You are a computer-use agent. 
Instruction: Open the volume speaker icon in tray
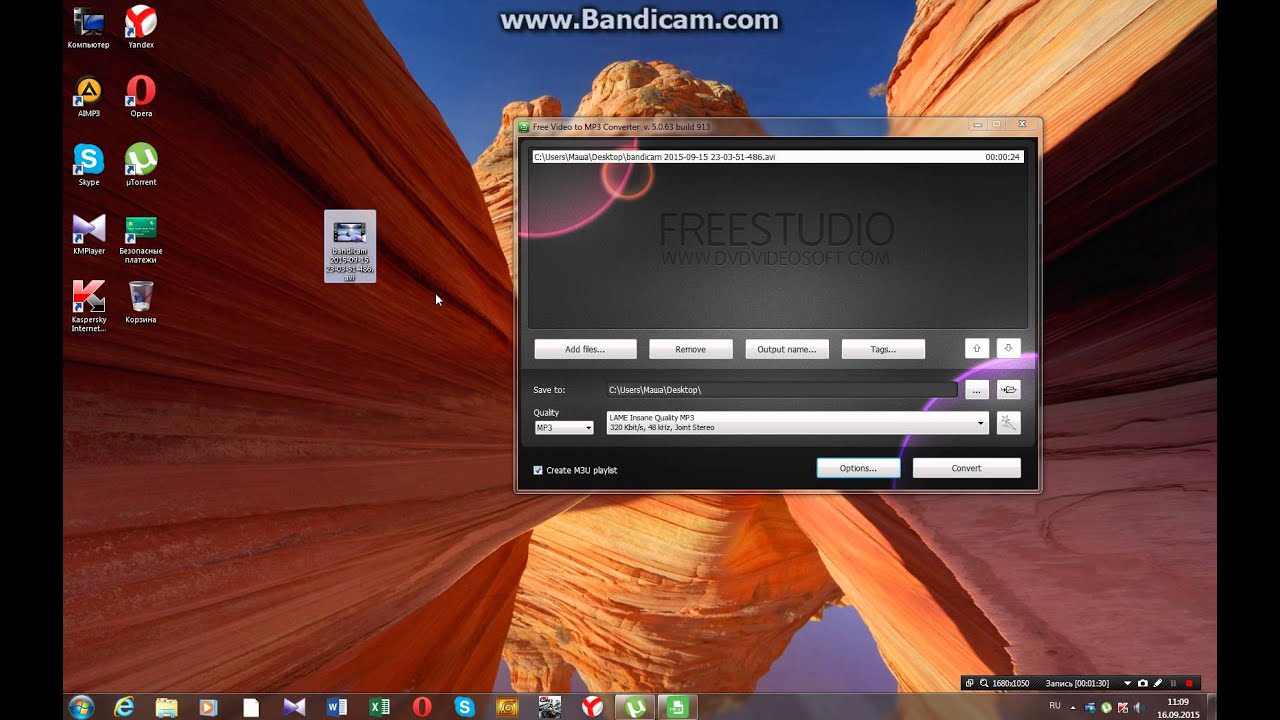pyautogui.click(x=1141, y=707)
